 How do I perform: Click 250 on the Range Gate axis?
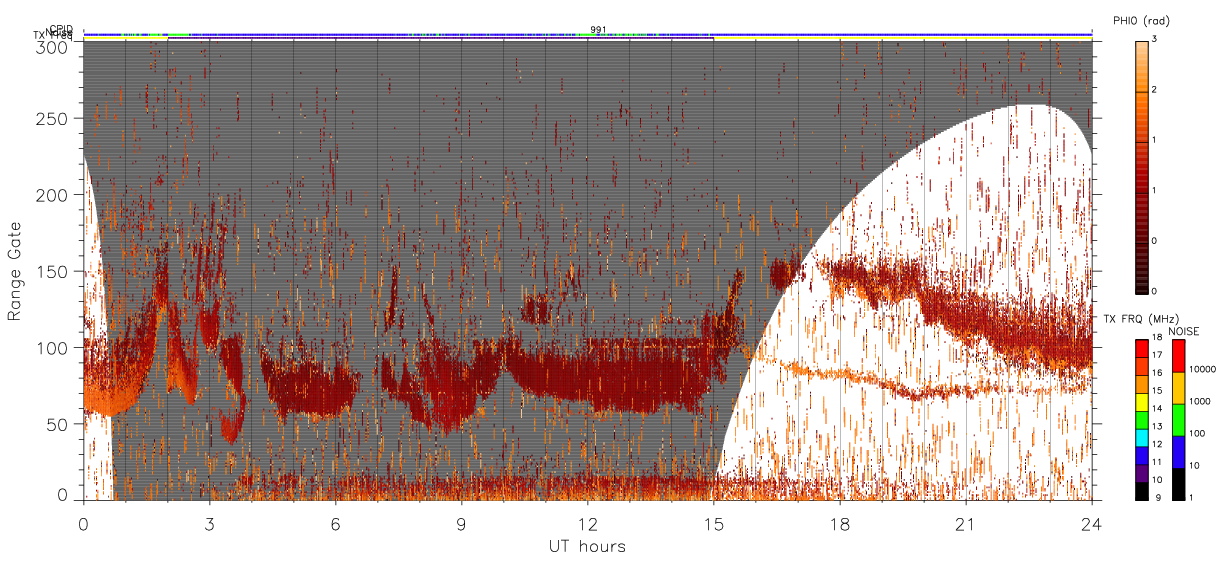[x=54, y=118]
